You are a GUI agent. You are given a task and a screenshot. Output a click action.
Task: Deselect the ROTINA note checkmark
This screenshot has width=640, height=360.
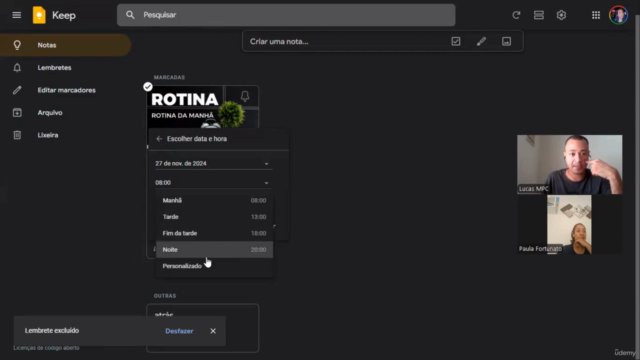coord(148,87)
